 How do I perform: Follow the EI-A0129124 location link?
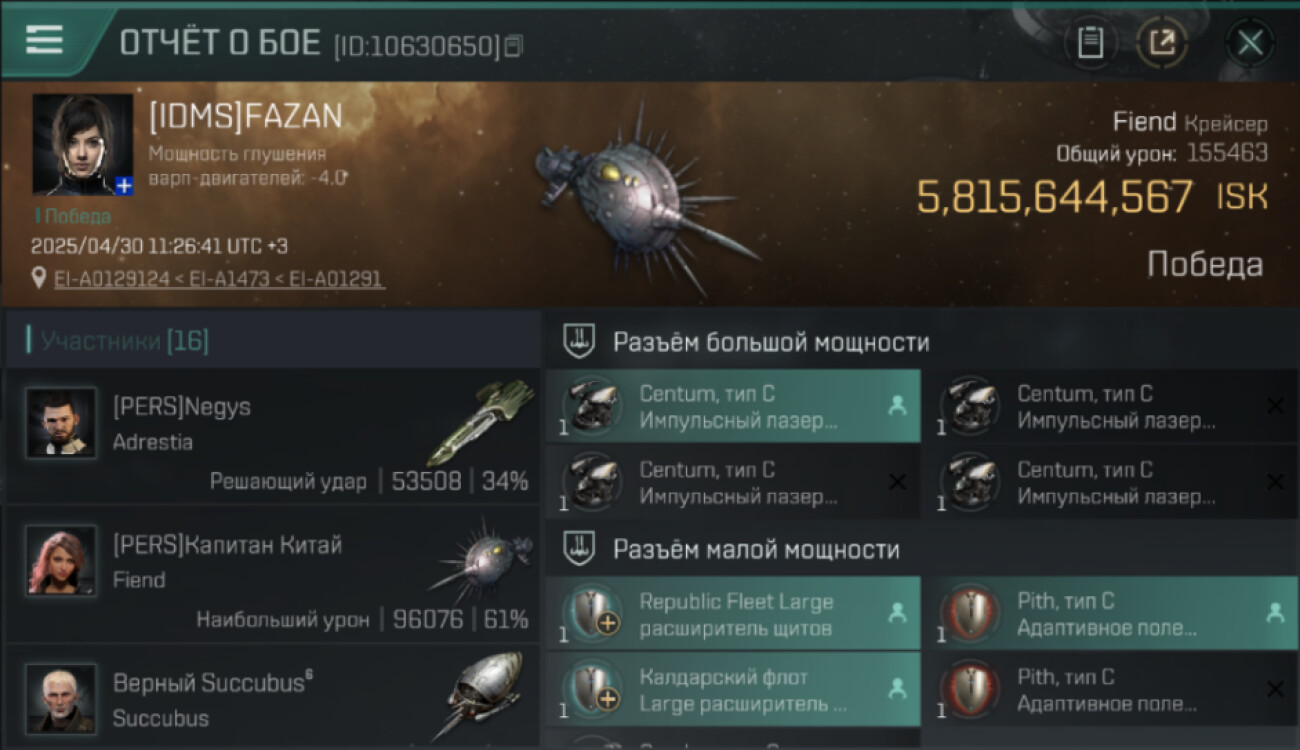112,279
